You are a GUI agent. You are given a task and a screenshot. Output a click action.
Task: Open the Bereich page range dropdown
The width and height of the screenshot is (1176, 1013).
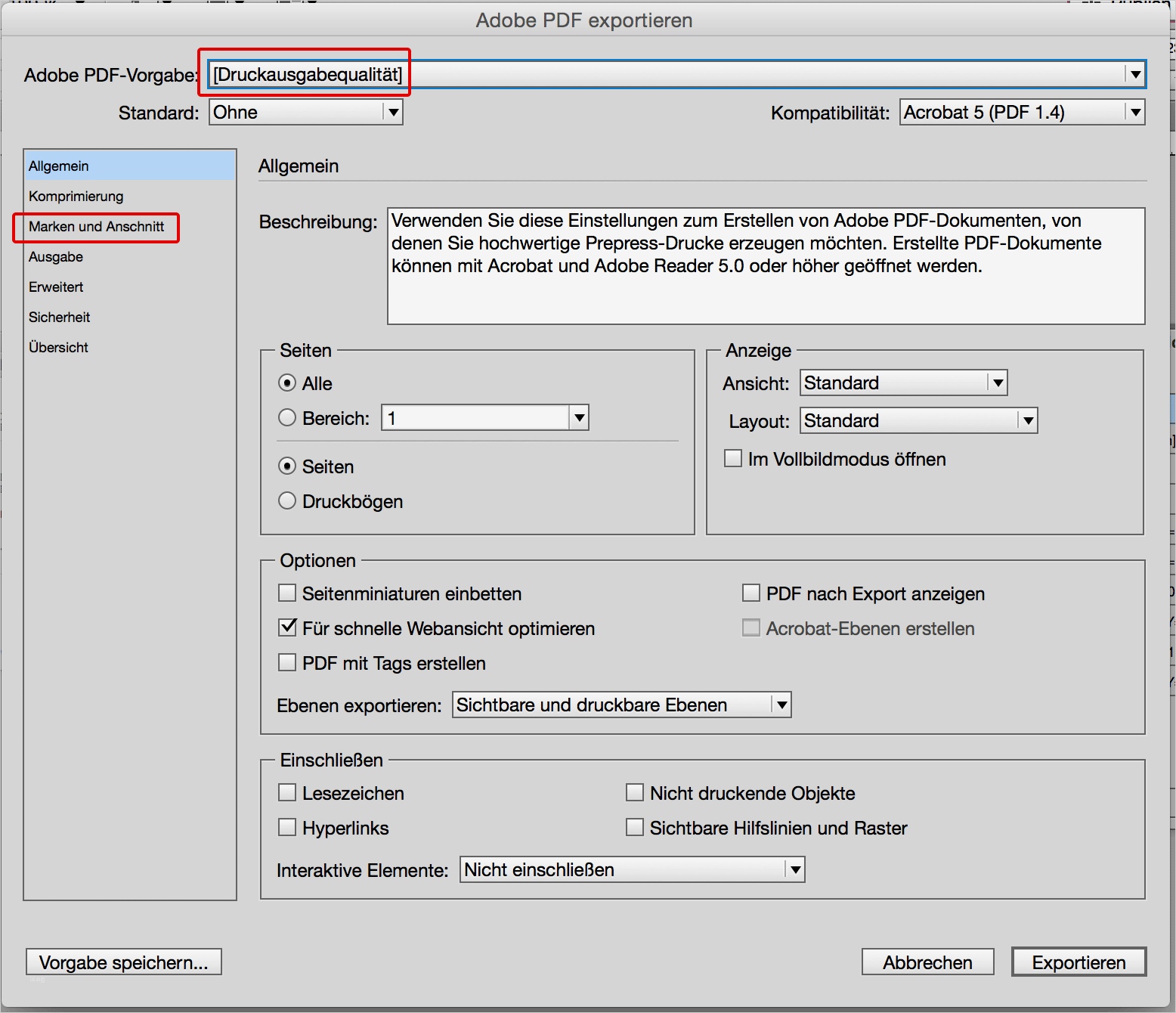[578, 417]
